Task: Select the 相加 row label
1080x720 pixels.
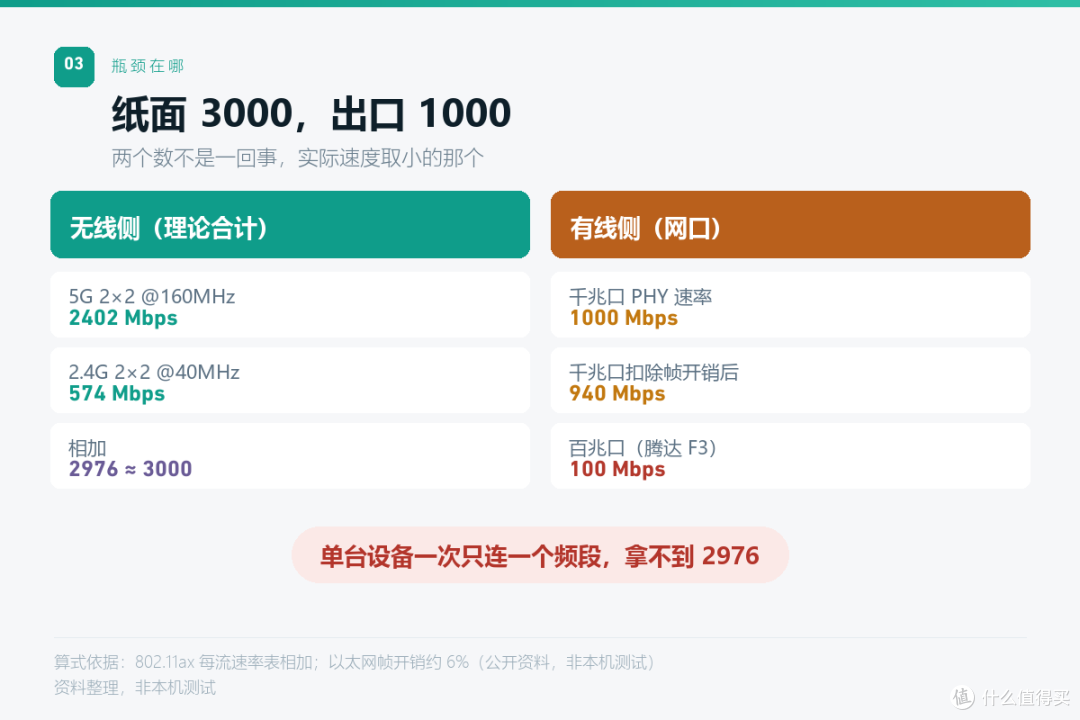Action: pos(87,448)
